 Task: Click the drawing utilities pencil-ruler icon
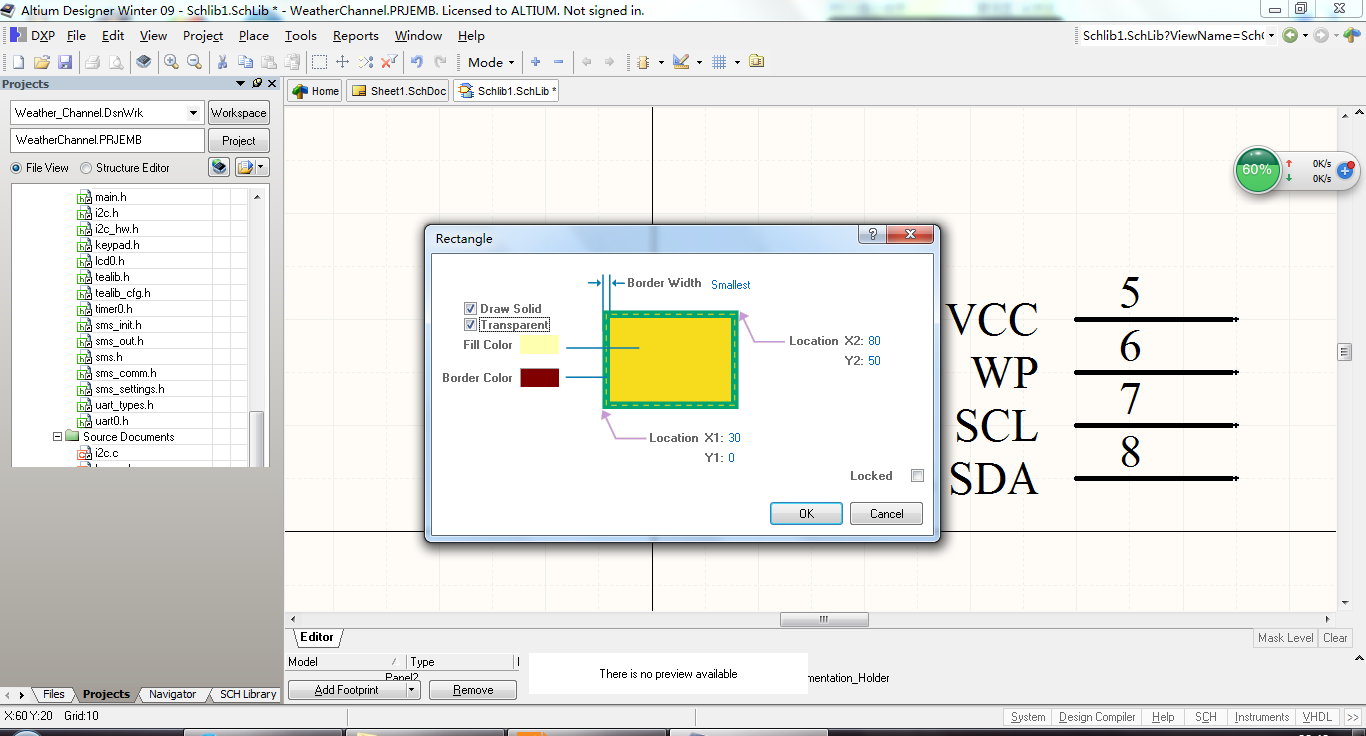click(x=681, y=62)
